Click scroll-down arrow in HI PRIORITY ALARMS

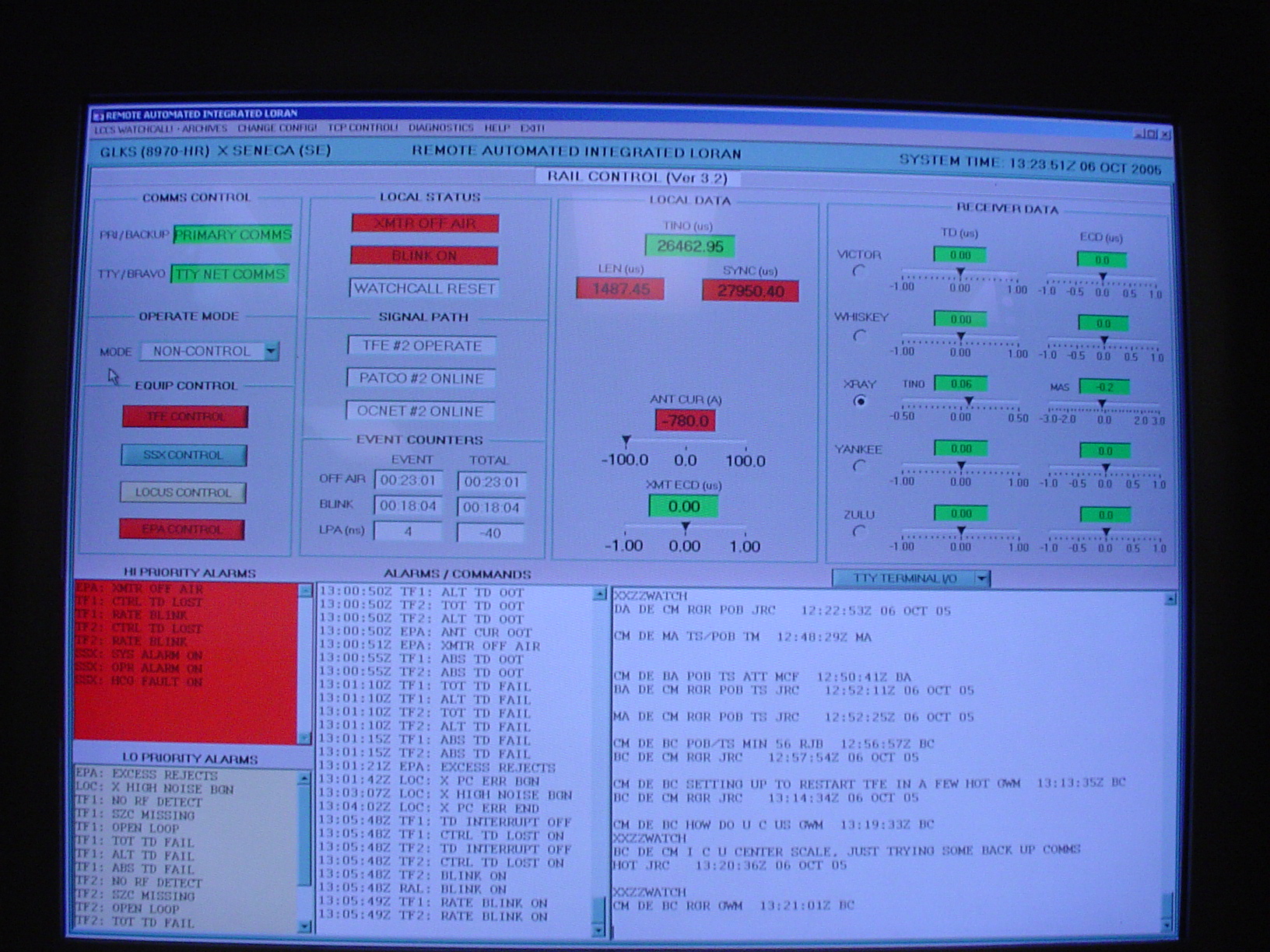[x=305, y=737]
